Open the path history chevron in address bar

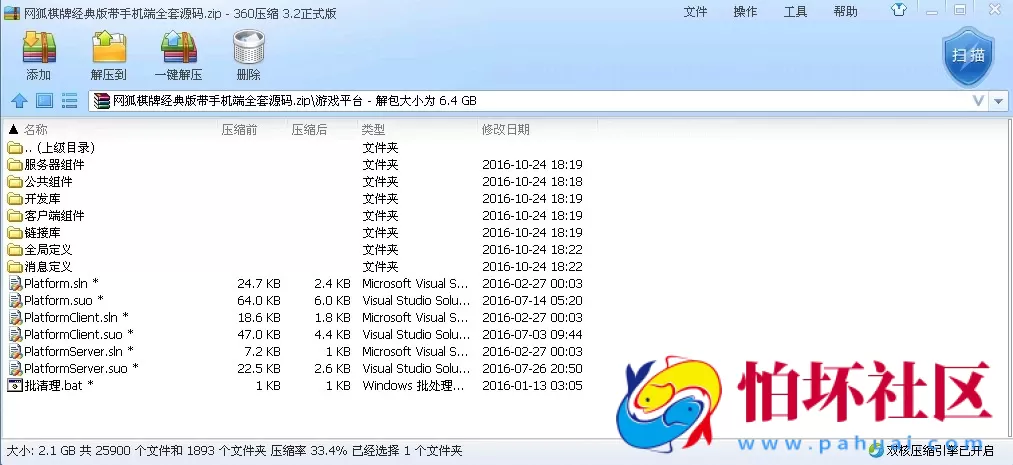[978, 101]
